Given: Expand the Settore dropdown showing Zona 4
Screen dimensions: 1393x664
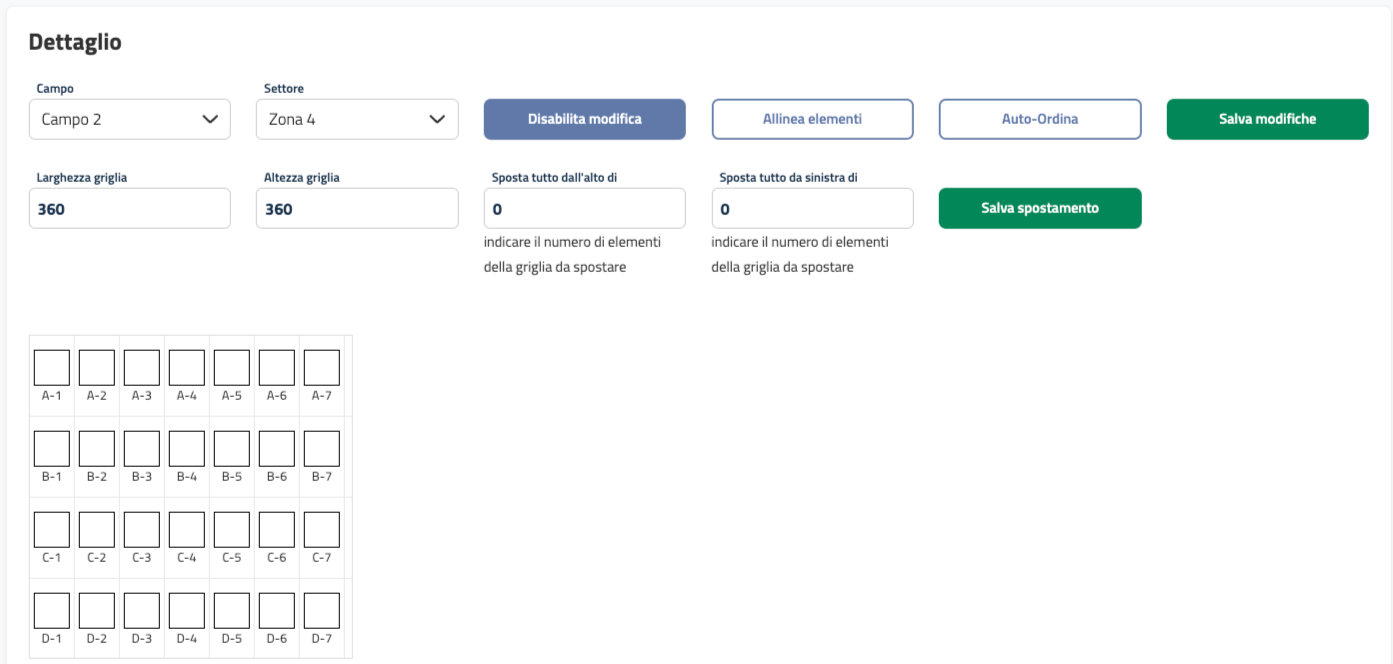Looking at the screenshot, I should point(357,119).
